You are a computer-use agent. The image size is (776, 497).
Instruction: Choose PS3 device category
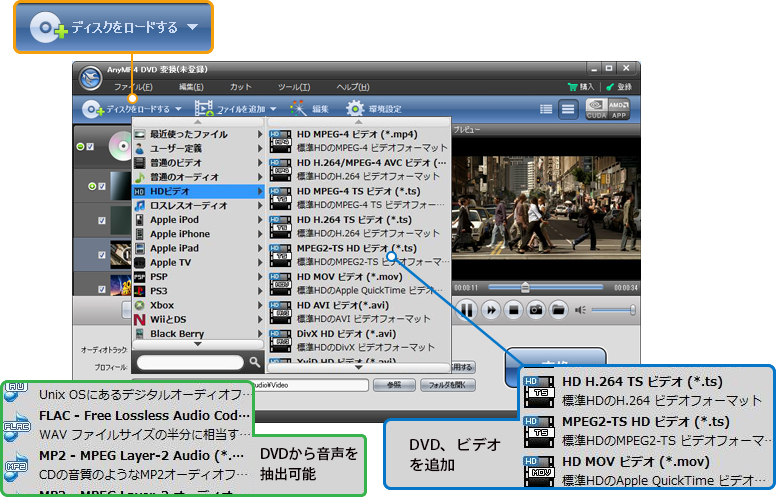coord(198,291)
